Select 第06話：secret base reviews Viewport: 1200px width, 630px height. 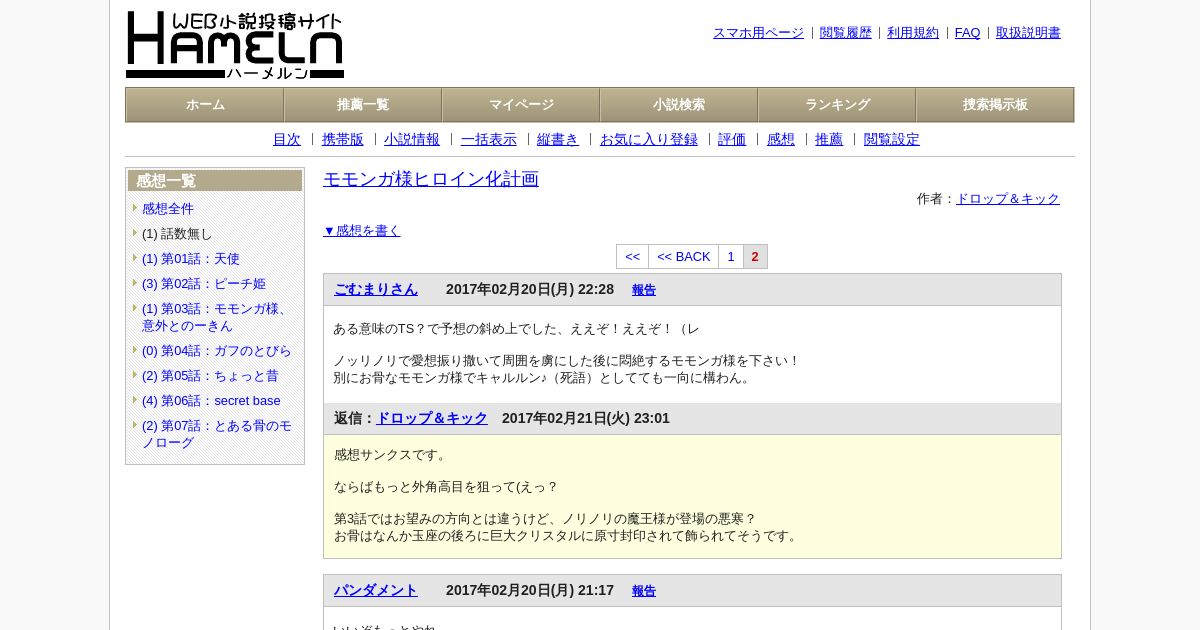pyautogui.click(x=211, y=401)
